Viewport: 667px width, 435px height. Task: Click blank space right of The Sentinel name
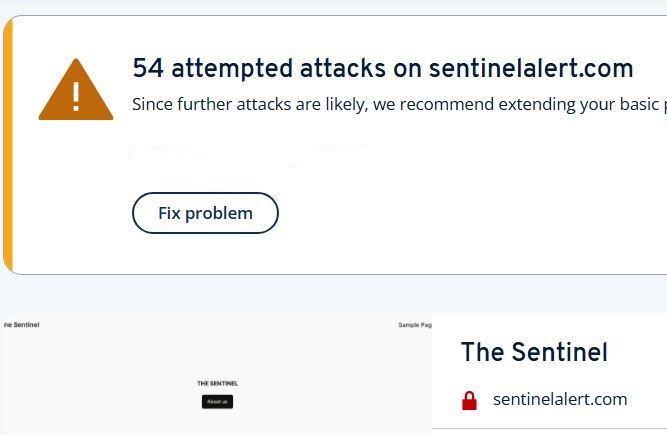(x=640, y=352)
